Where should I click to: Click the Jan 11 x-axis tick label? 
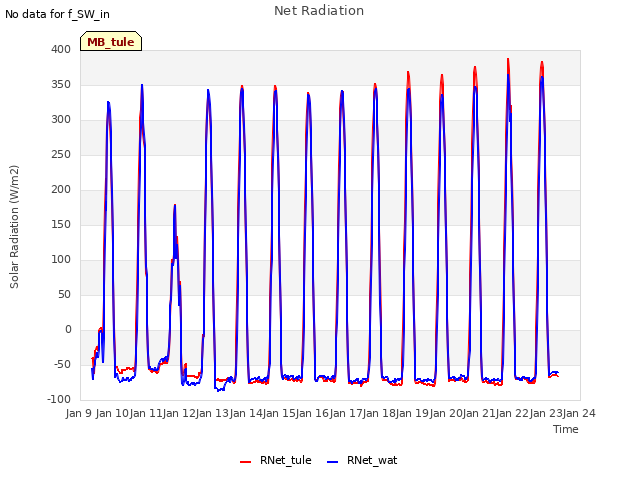tap(146, 413)
